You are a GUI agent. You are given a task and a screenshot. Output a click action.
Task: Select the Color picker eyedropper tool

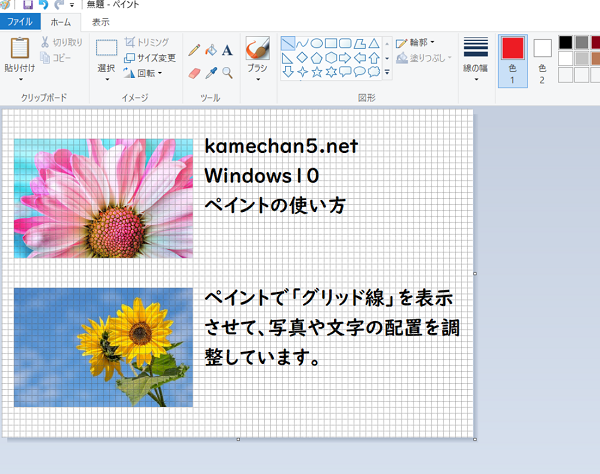pos(211,73)
